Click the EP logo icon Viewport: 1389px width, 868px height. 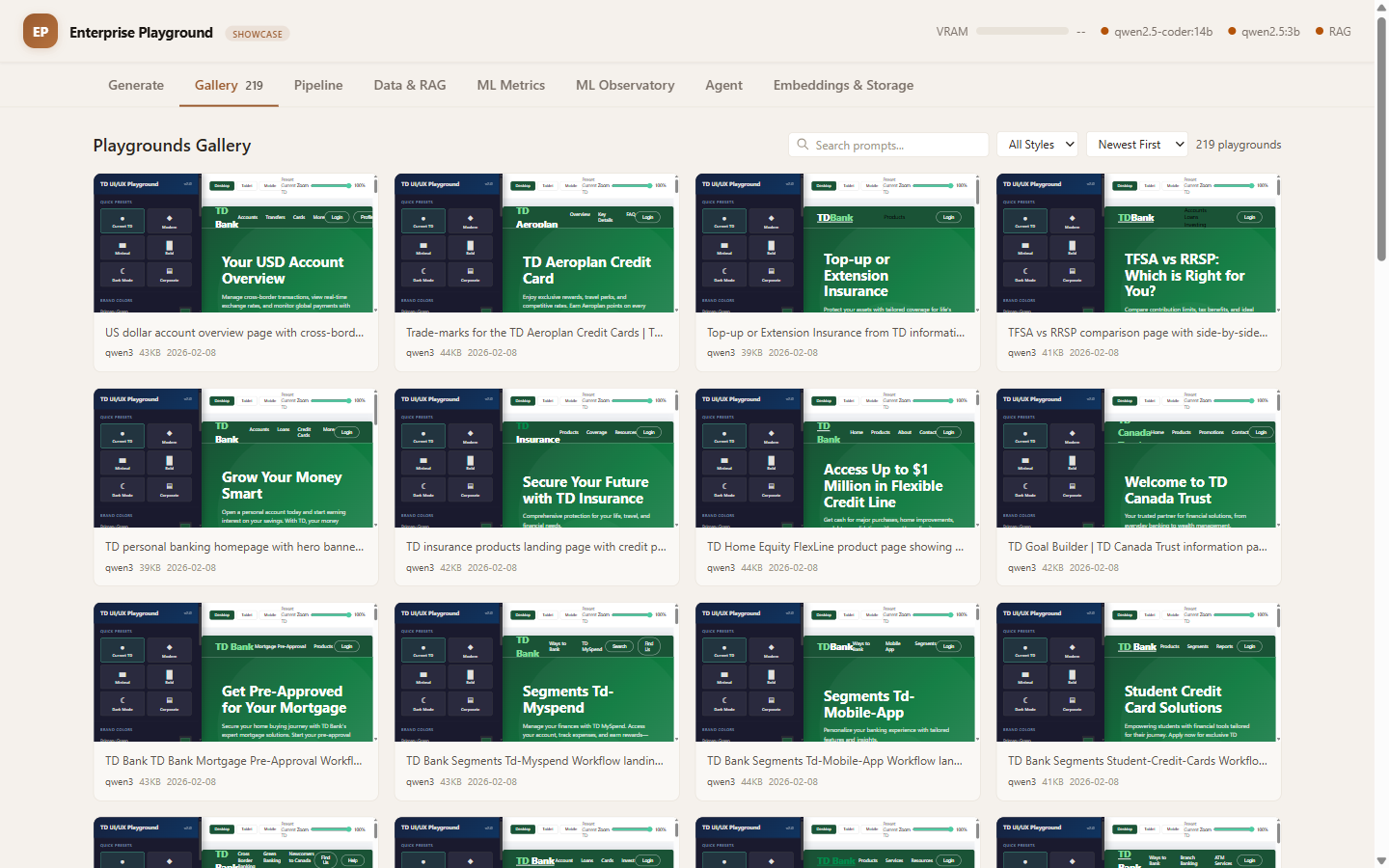pos(41,32)
